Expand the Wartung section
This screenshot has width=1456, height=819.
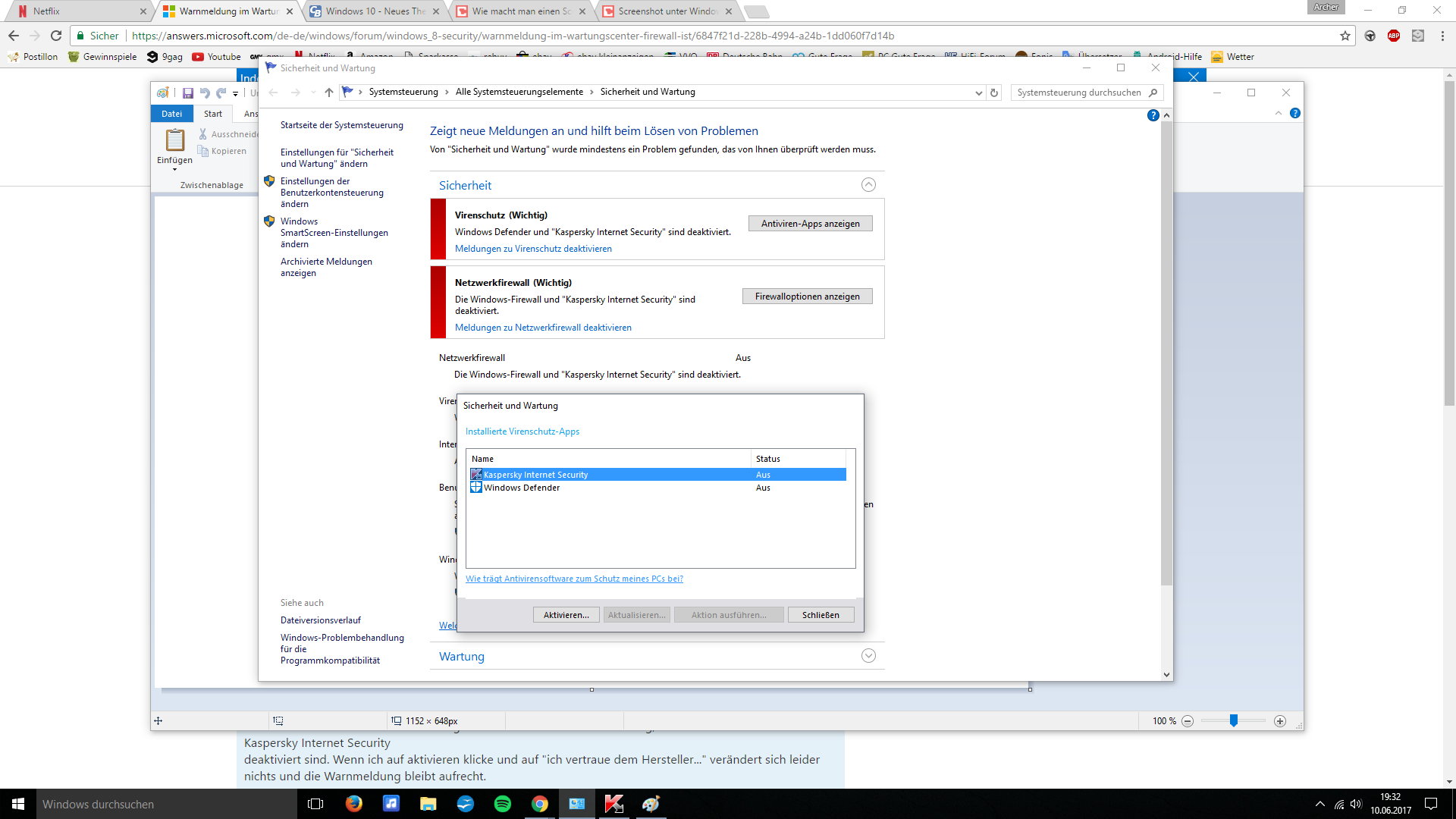point(868,656)
